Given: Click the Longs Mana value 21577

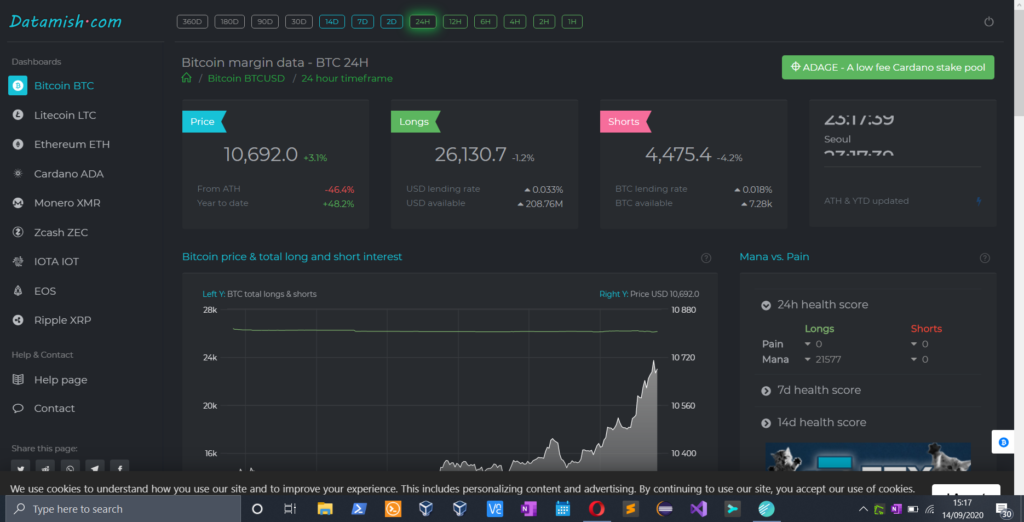Looking at the screenshot, I should [x=828, y=359].
